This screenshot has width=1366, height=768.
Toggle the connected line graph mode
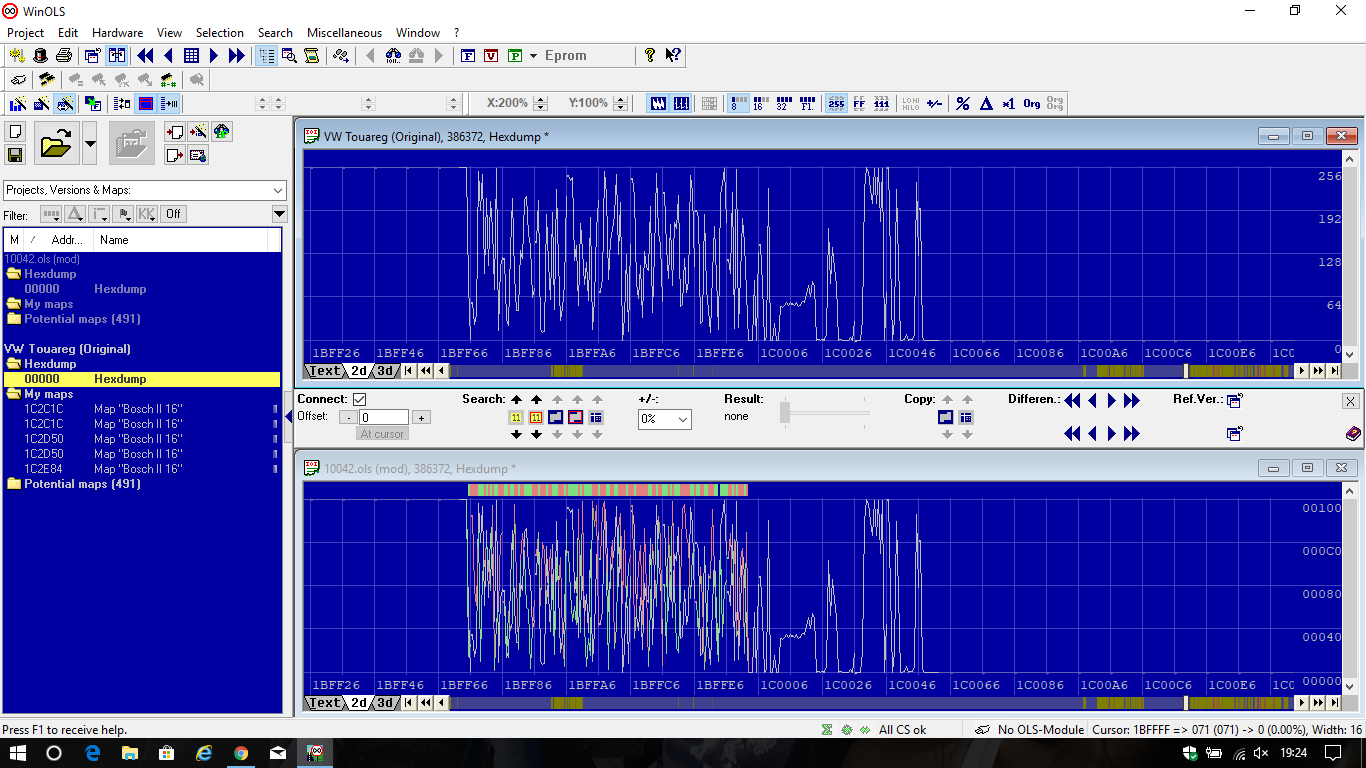pyautogui.click(x=659, y=103)
